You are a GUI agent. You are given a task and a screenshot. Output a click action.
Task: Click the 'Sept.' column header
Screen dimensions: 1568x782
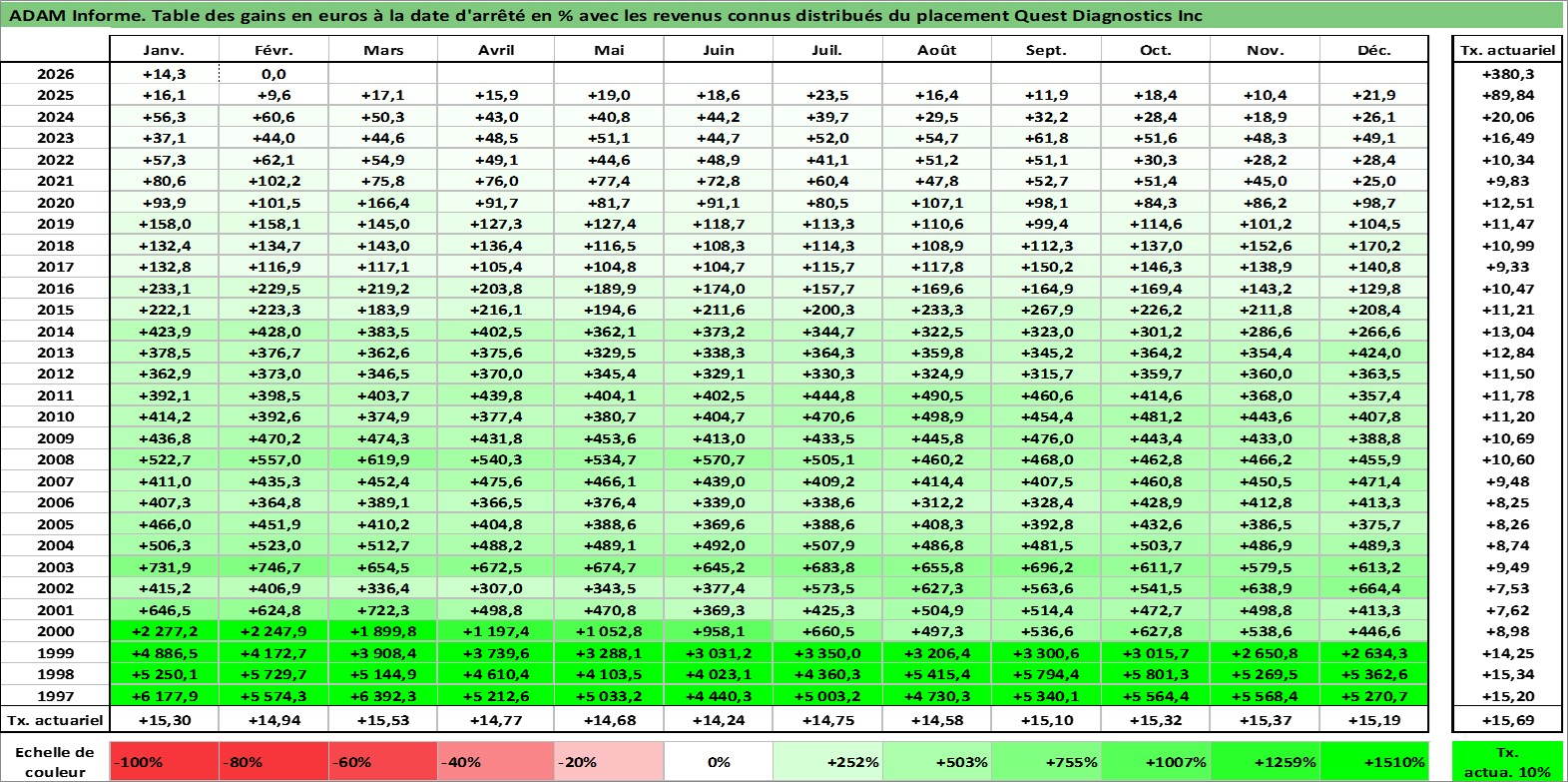(1046, 50)
